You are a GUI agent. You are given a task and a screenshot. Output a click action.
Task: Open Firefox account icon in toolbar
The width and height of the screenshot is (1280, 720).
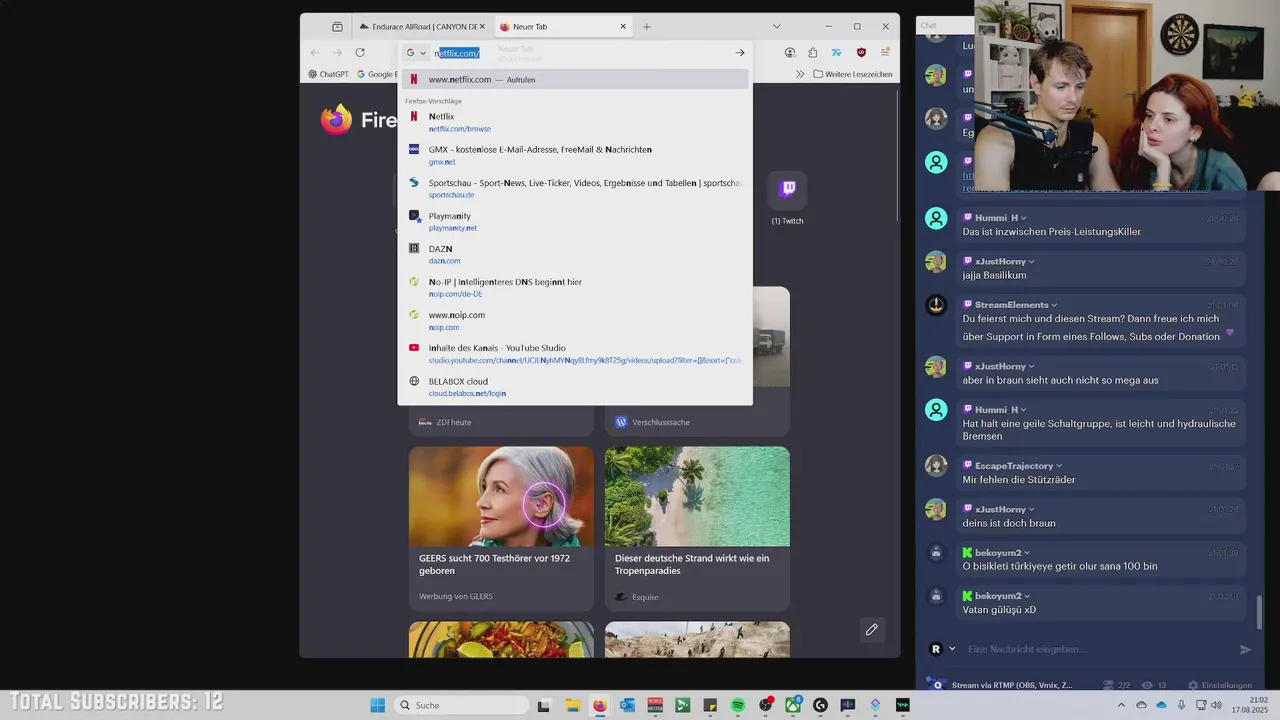coord(790,53)
